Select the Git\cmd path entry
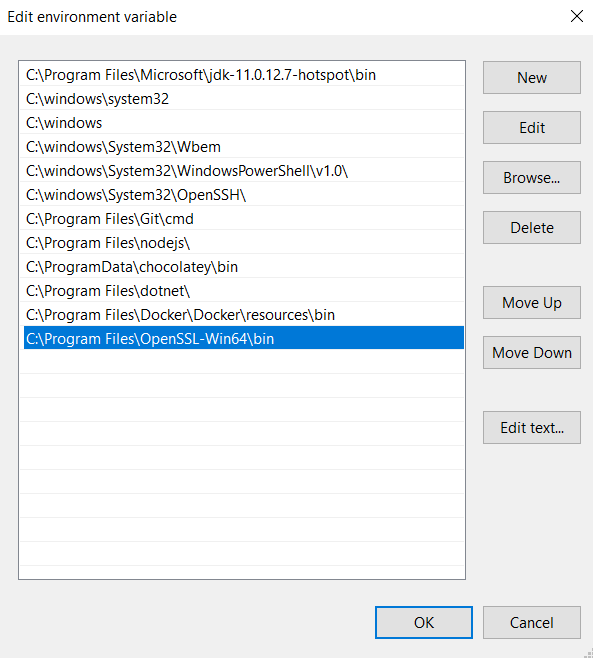593x658 pixels. pos(244,219)
